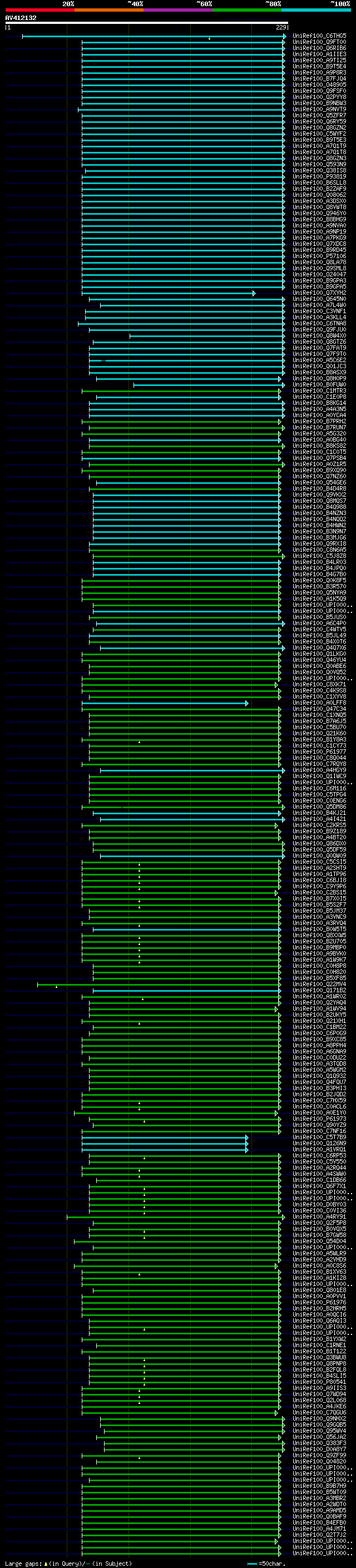Viewport: 356px width, 1568px height.
Task: Select hit label UniRef100_Q593N9
Action: [319, 164]
